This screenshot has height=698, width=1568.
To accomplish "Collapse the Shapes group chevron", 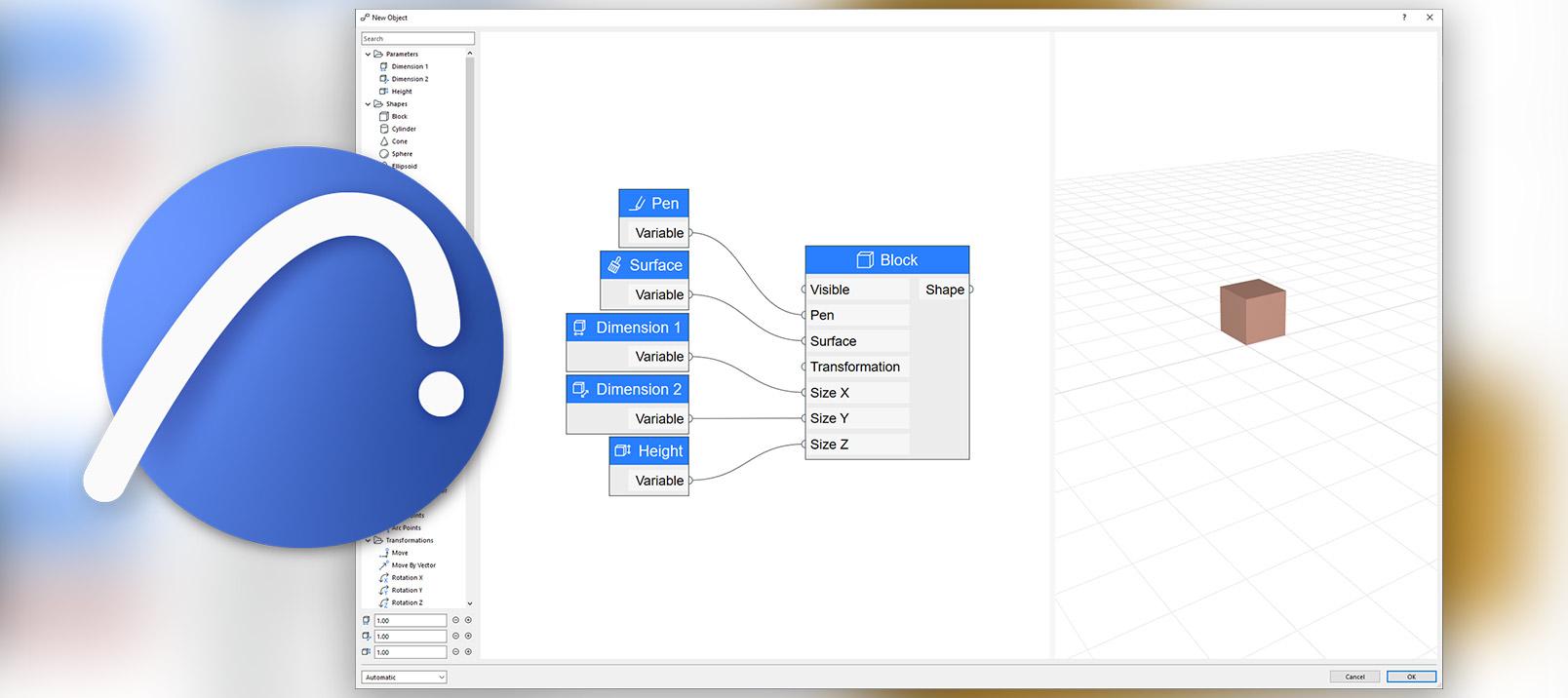I will (x=368, y=104).
